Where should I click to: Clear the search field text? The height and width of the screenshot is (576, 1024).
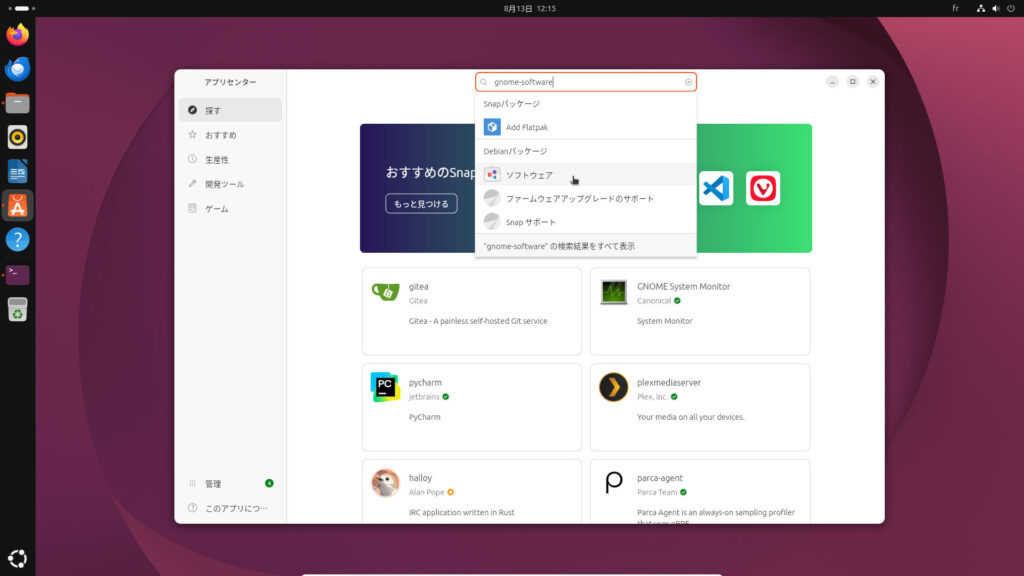pos(688,82)
